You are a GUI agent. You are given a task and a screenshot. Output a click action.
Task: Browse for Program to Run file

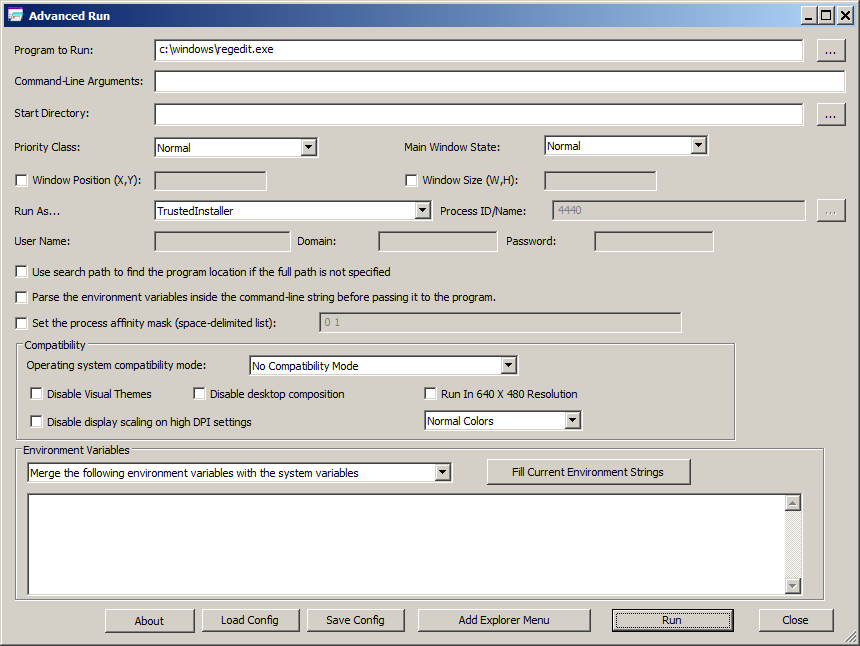(x=830, y=51)
